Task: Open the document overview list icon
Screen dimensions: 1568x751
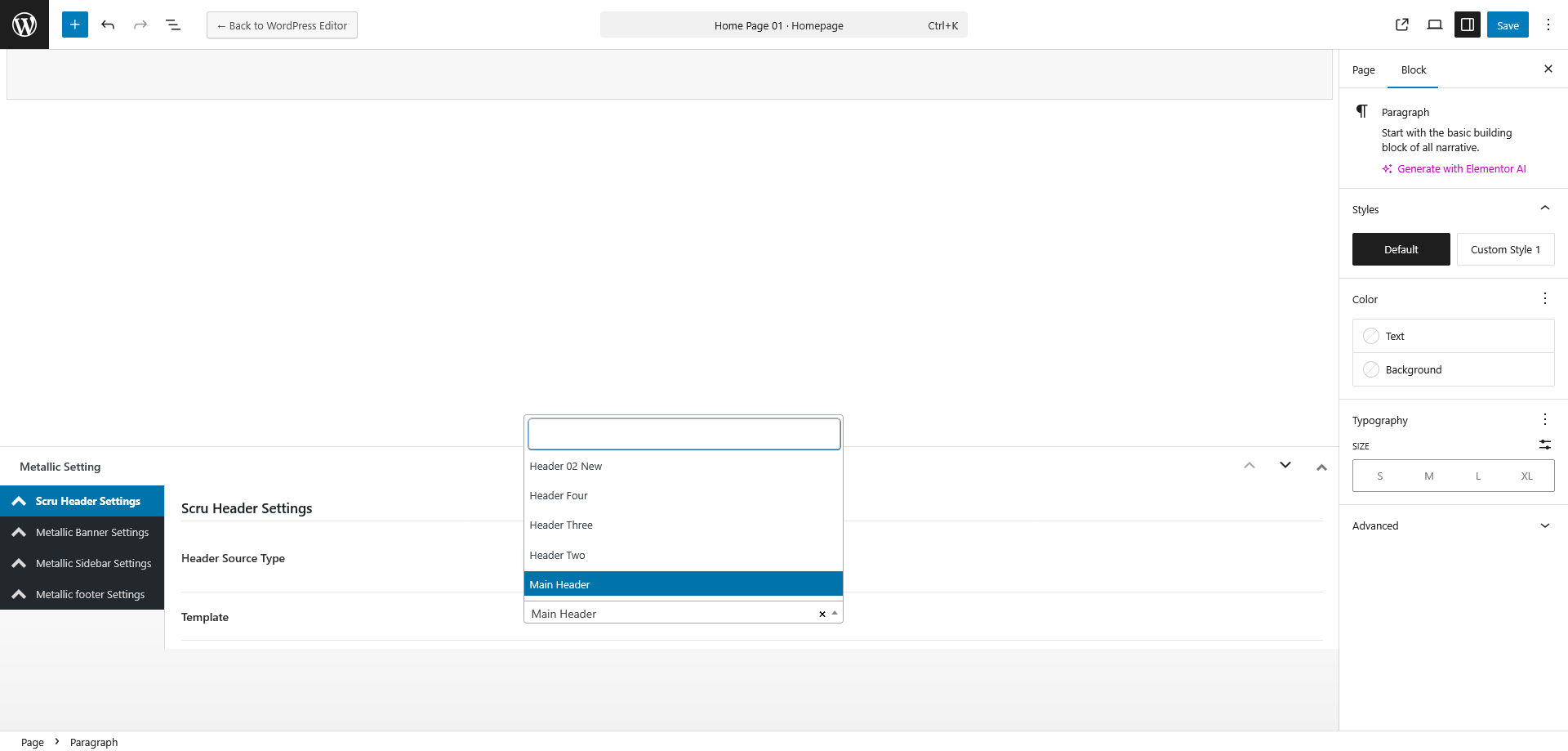Action: point(173,25)
